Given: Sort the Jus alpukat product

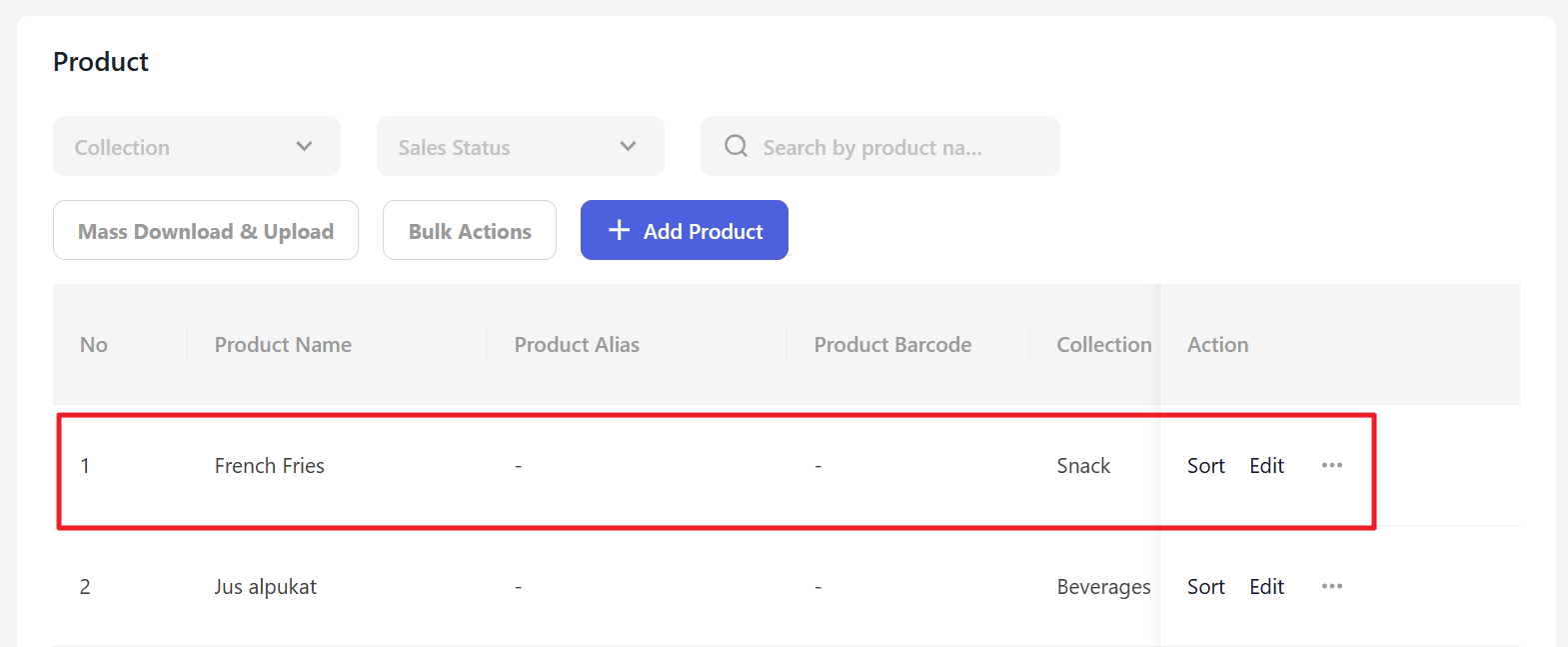Looking at the screenshot, I should (1205, 587).
